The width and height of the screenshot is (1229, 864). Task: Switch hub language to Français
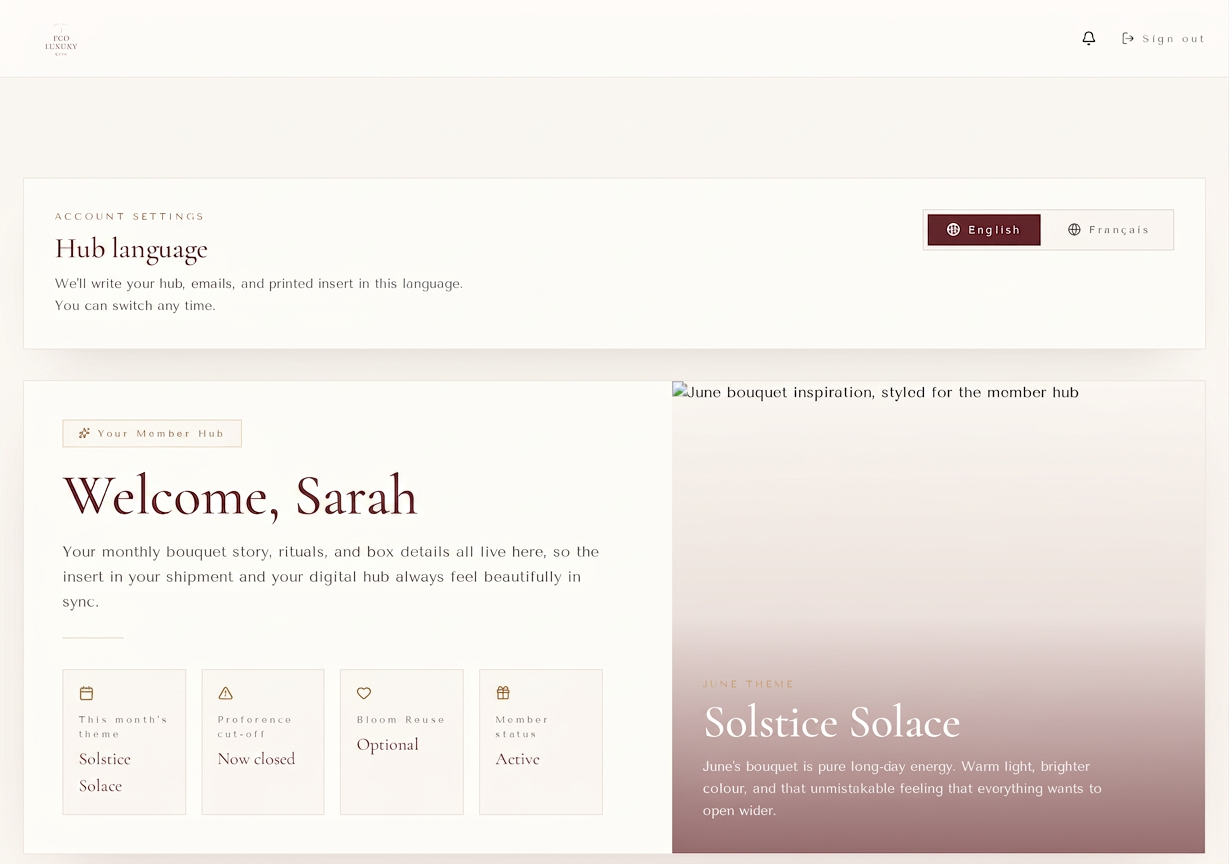click(x=1108, y=230)
